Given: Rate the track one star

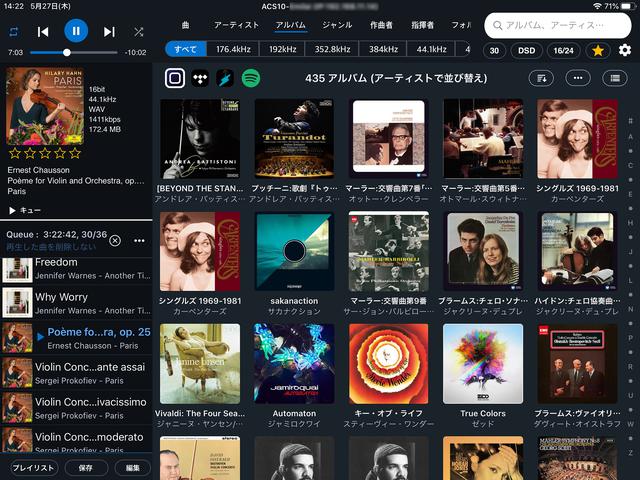Looking at the screenshot, I should [15, 153].
